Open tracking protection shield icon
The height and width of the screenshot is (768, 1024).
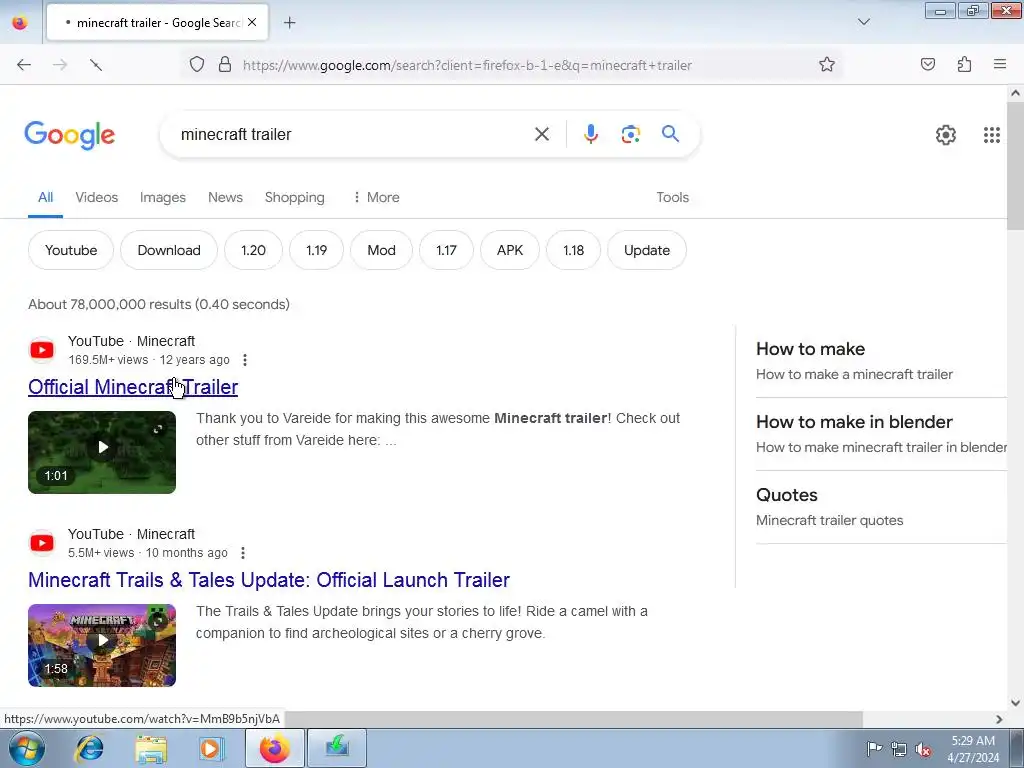[197, 65]
